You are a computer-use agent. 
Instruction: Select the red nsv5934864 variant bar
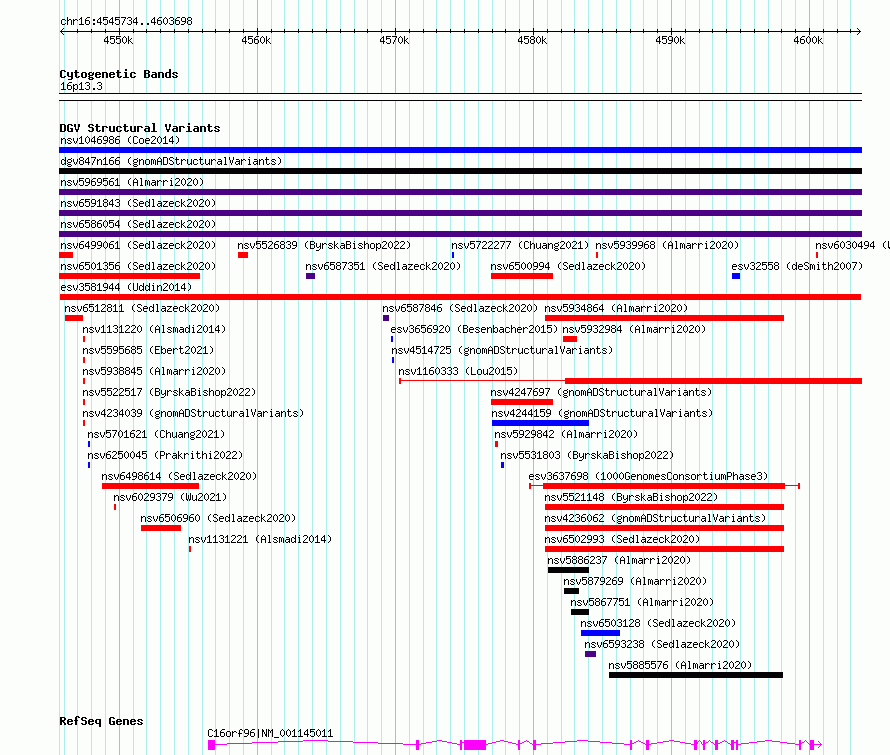664,318
